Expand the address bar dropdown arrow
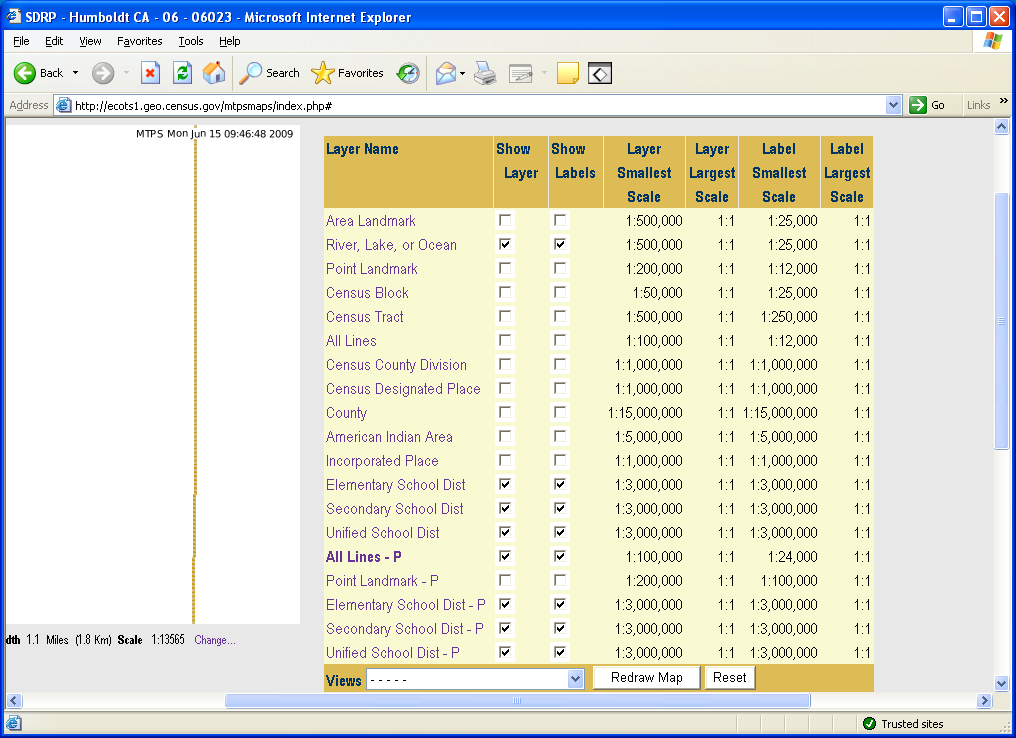Viewport: 1016px width, 738px height. (894, 105)
